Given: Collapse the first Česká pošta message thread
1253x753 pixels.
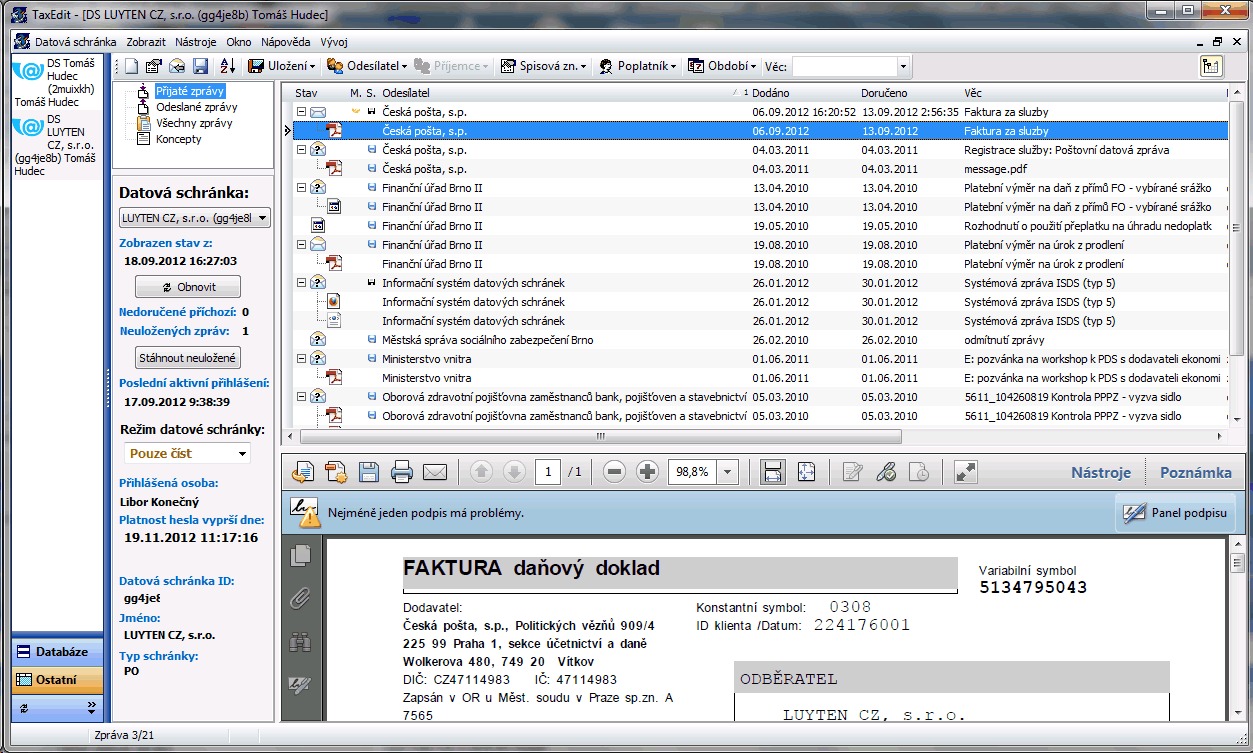Looking at the screenshot, I should pos(301,112).
